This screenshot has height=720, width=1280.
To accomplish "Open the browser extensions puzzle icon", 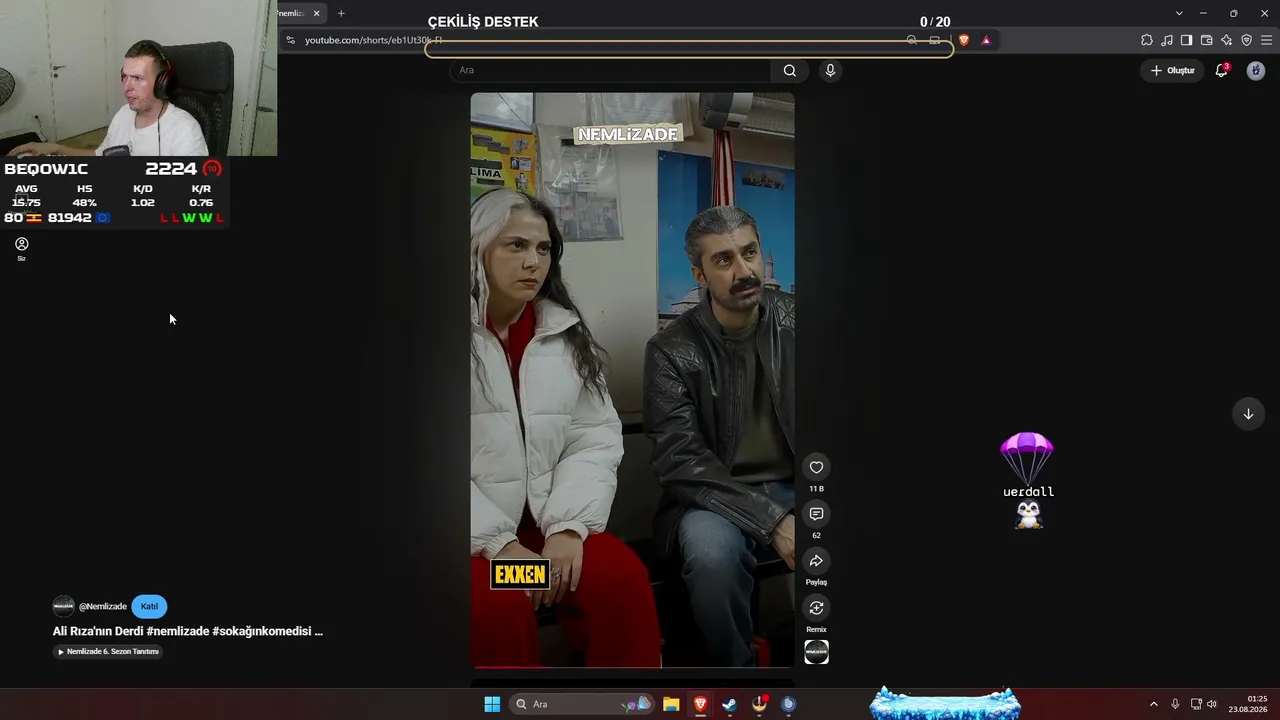I will pos(1147,40).
